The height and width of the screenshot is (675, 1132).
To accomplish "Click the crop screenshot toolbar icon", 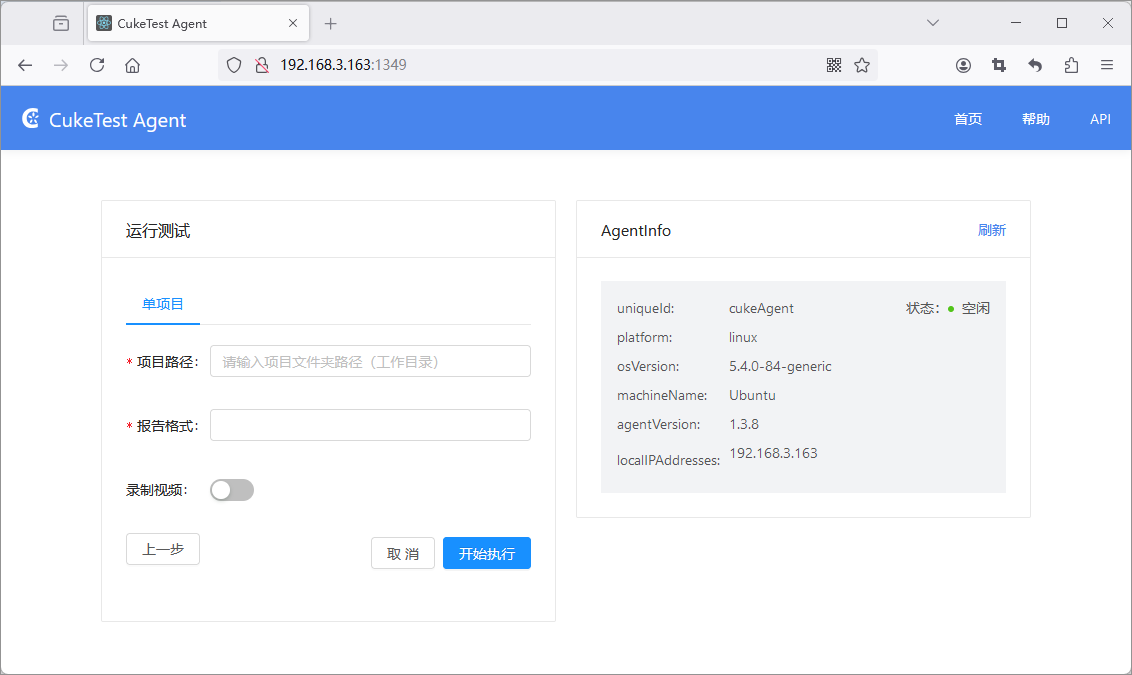I will click(x=999, y=66).
